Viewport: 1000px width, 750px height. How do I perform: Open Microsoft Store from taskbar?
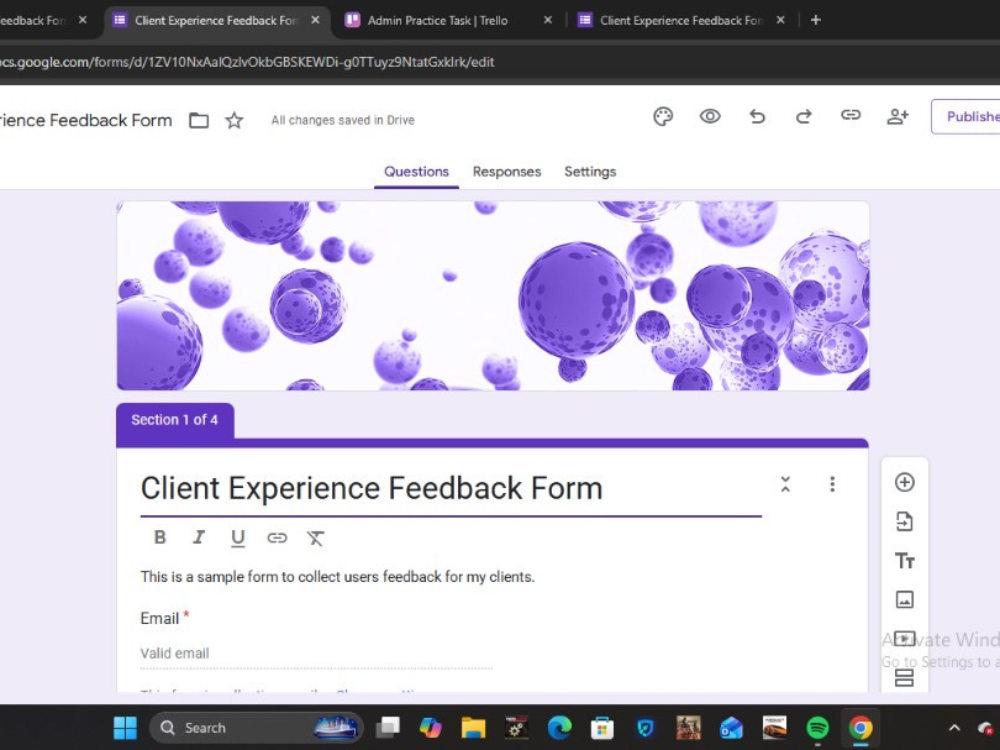pos(602,728)
